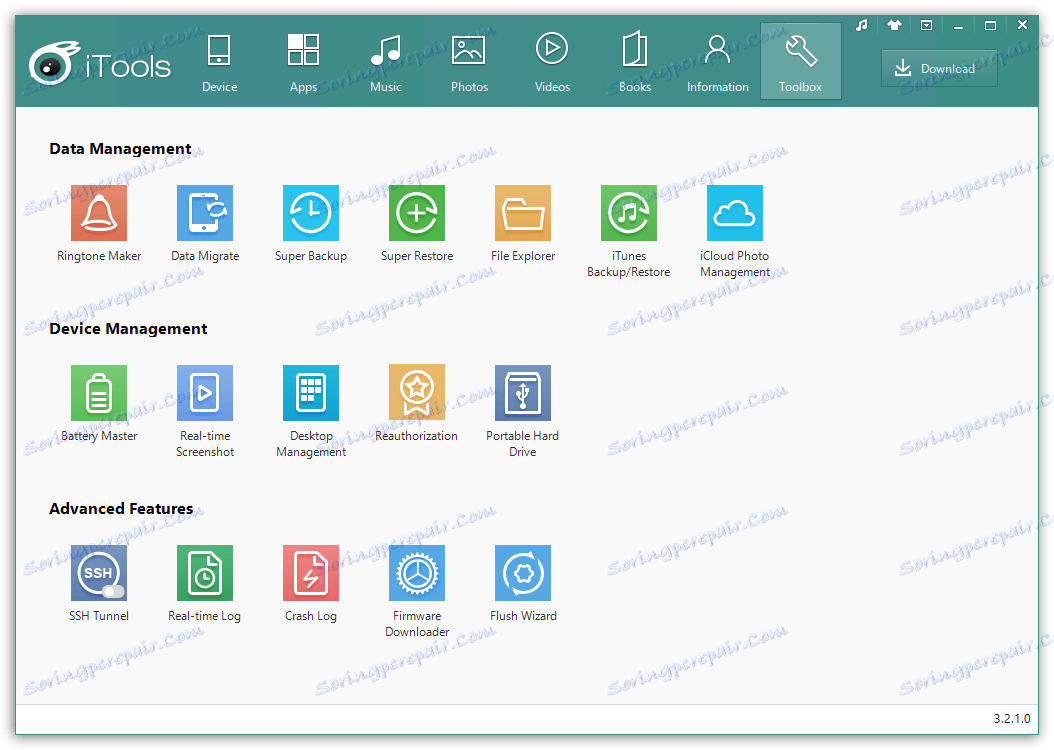Go to the Apps tab
Image resolution: width=1054 pixels, height=750 pixels.
[x=303, y=62]
